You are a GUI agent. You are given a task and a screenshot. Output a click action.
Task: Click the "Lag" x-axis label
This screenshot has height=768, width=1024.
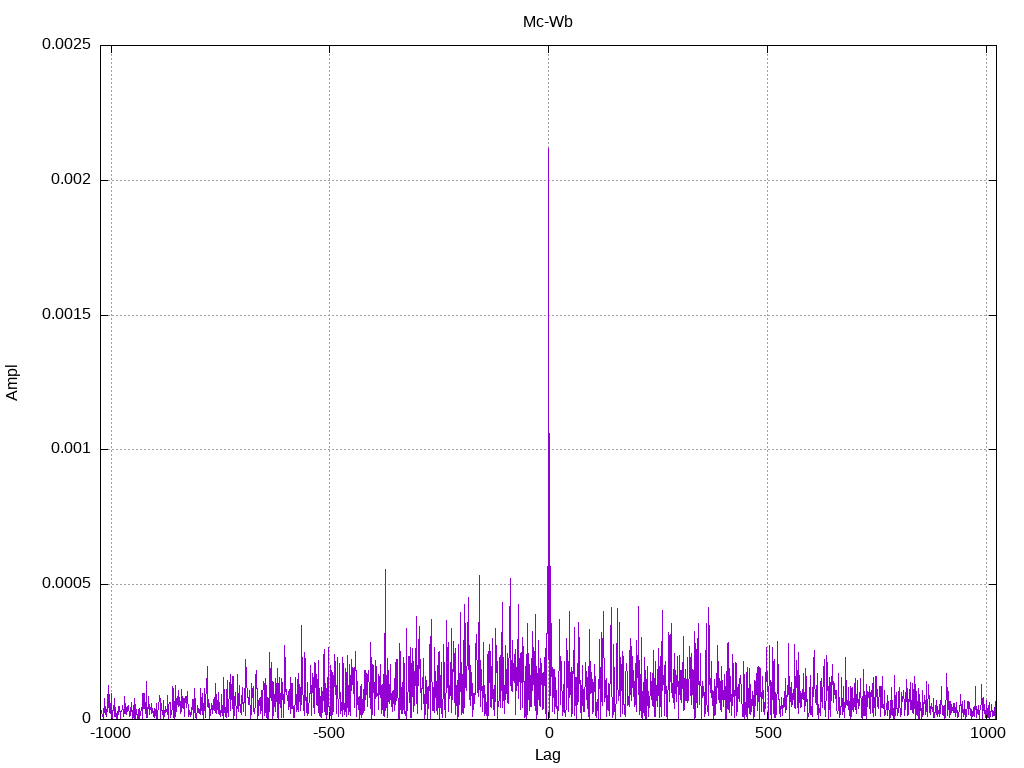(547, 755)
